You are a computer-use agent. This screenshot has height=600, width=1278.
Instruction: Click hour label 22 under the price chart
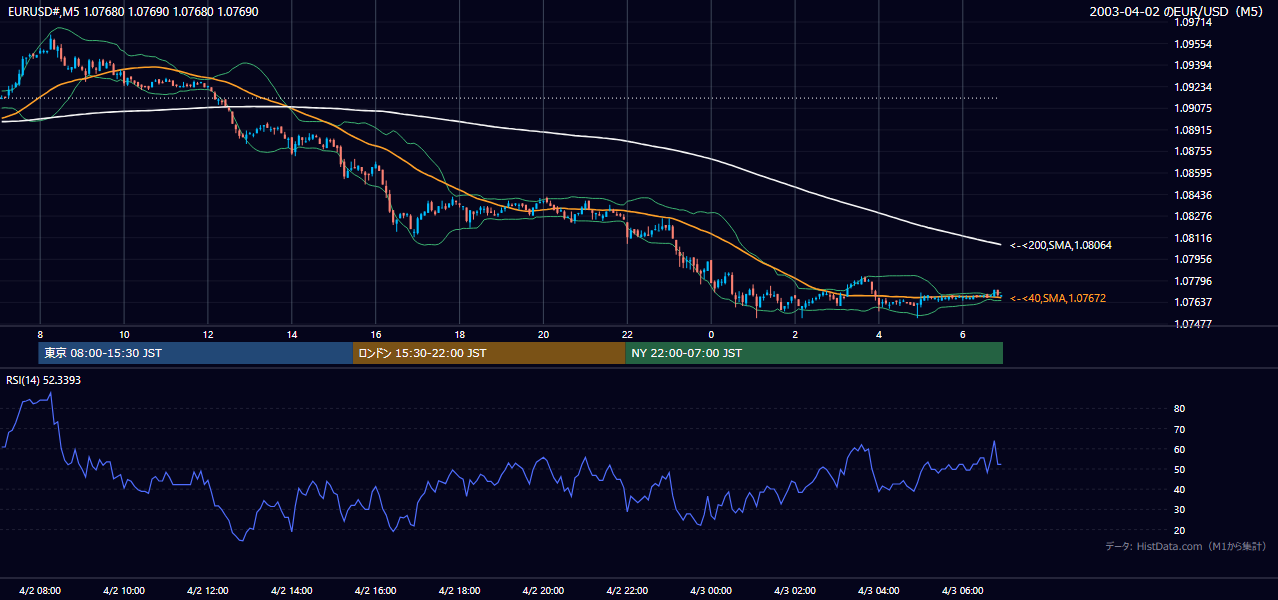(x=628, y=334)
